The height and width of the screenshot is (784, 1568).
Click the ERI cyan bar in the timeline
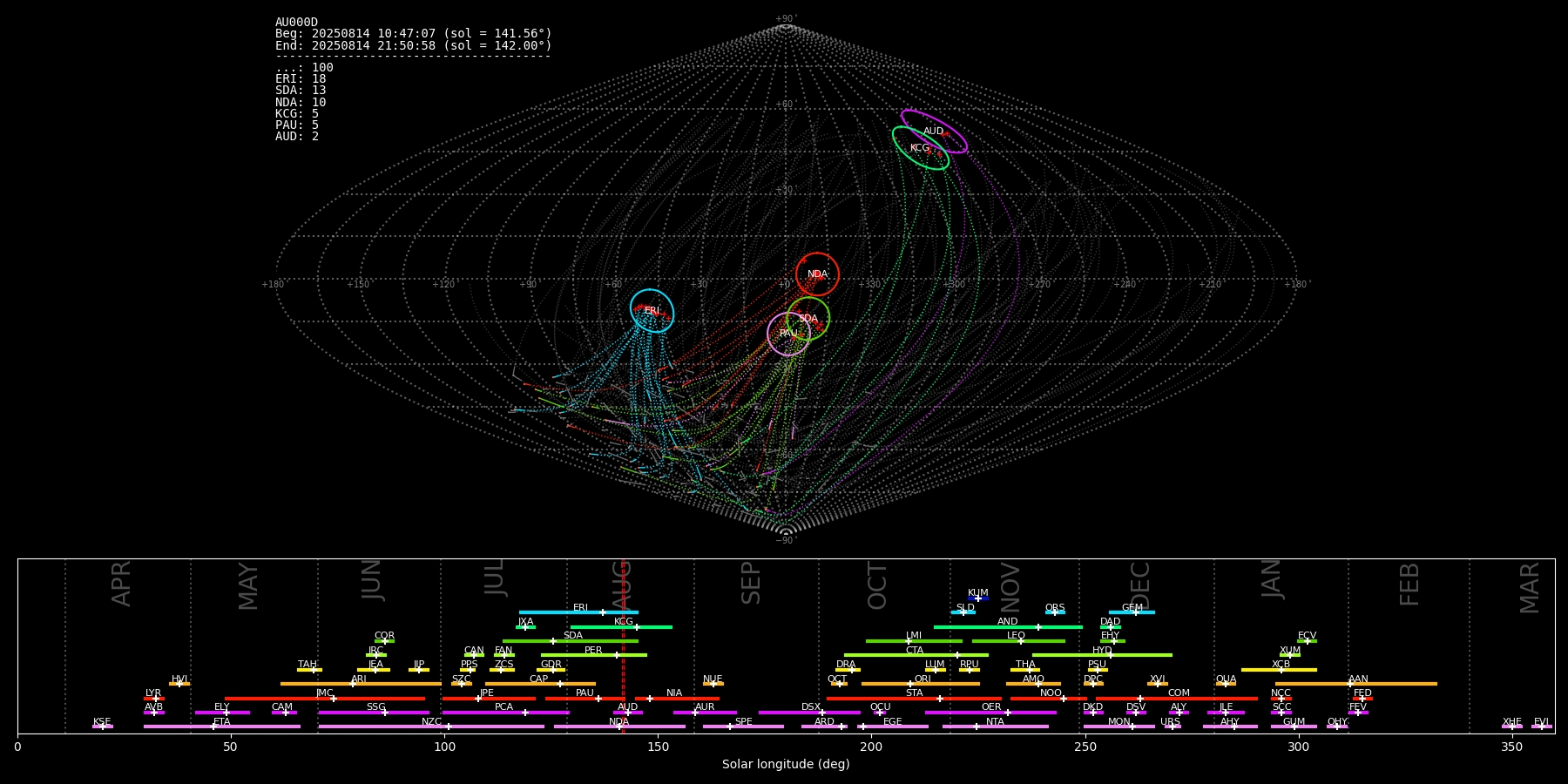[578, 612]
